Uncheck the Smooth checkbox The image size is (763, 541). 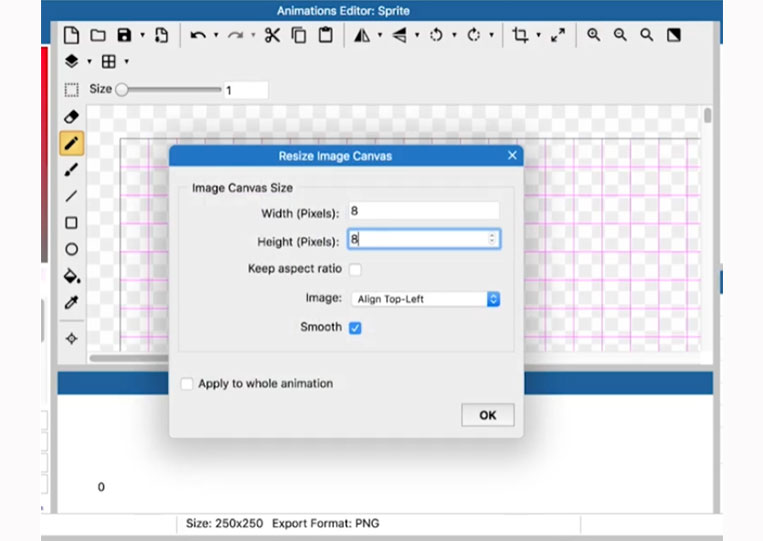355,328
